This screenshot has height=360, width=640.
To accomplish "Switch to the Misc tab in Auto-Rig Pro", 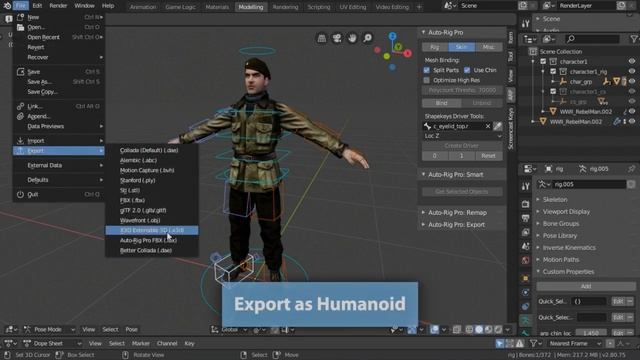I will click(489, 47).
